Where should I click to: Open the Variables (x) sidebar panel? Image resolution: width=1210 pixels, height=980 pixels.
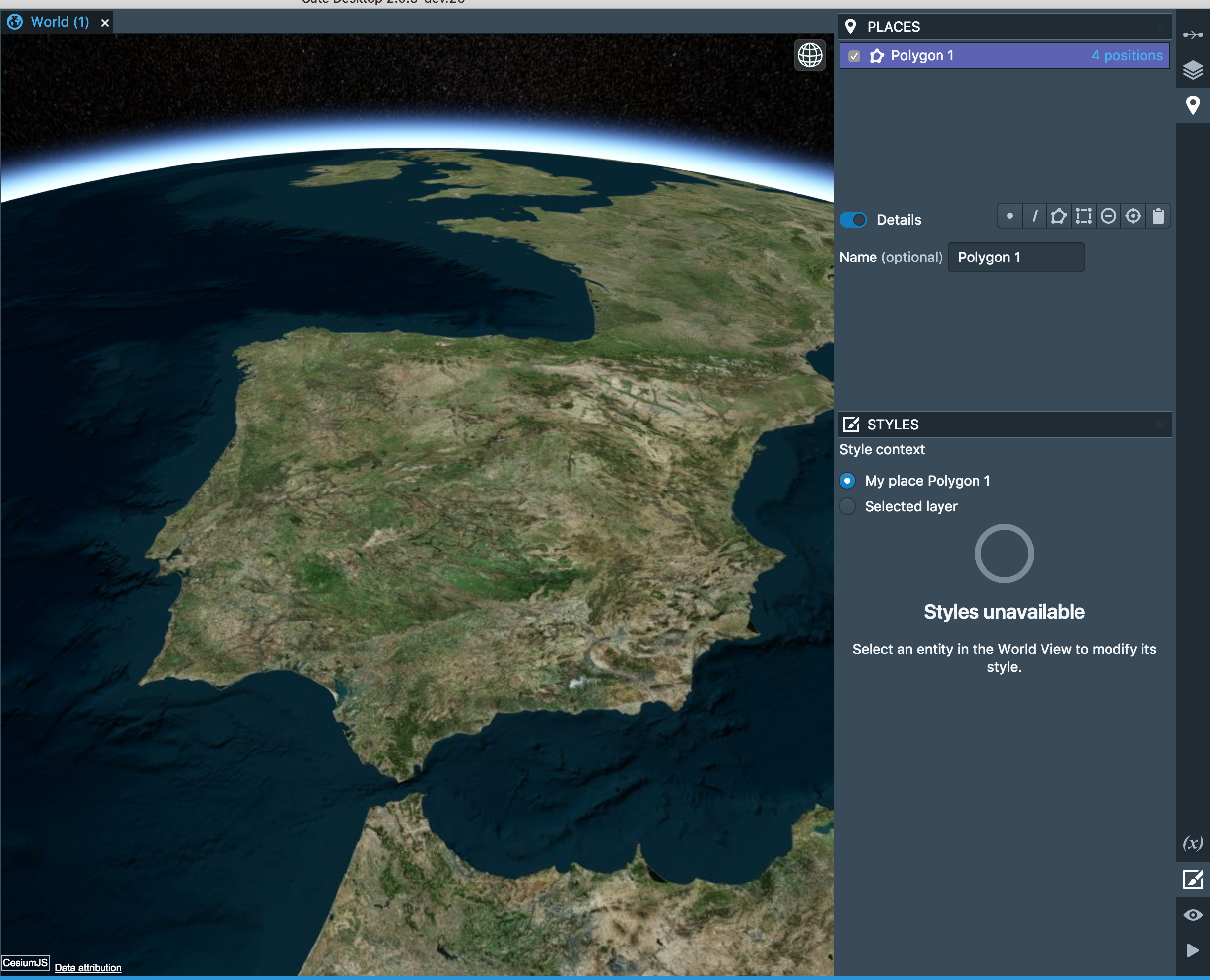pos(1192,844)
